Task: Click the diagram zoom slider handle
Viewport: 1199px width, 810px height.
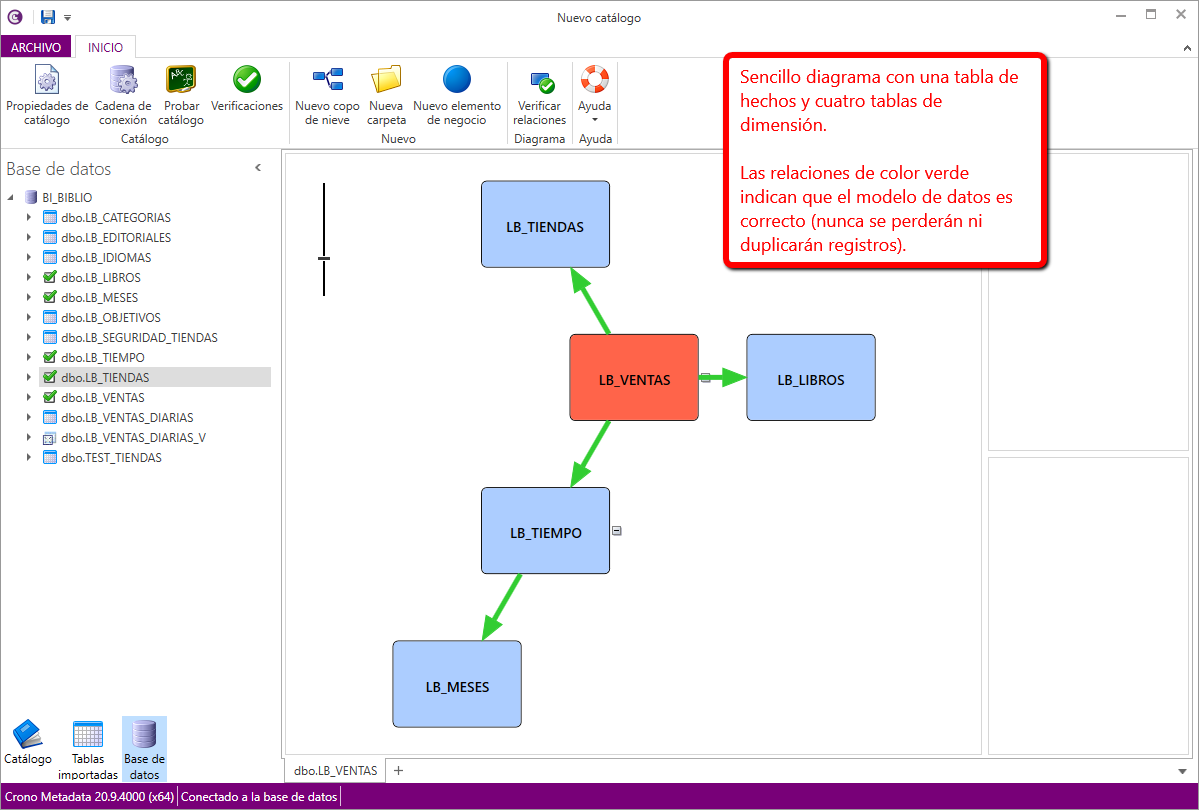Action: point(324,259)
